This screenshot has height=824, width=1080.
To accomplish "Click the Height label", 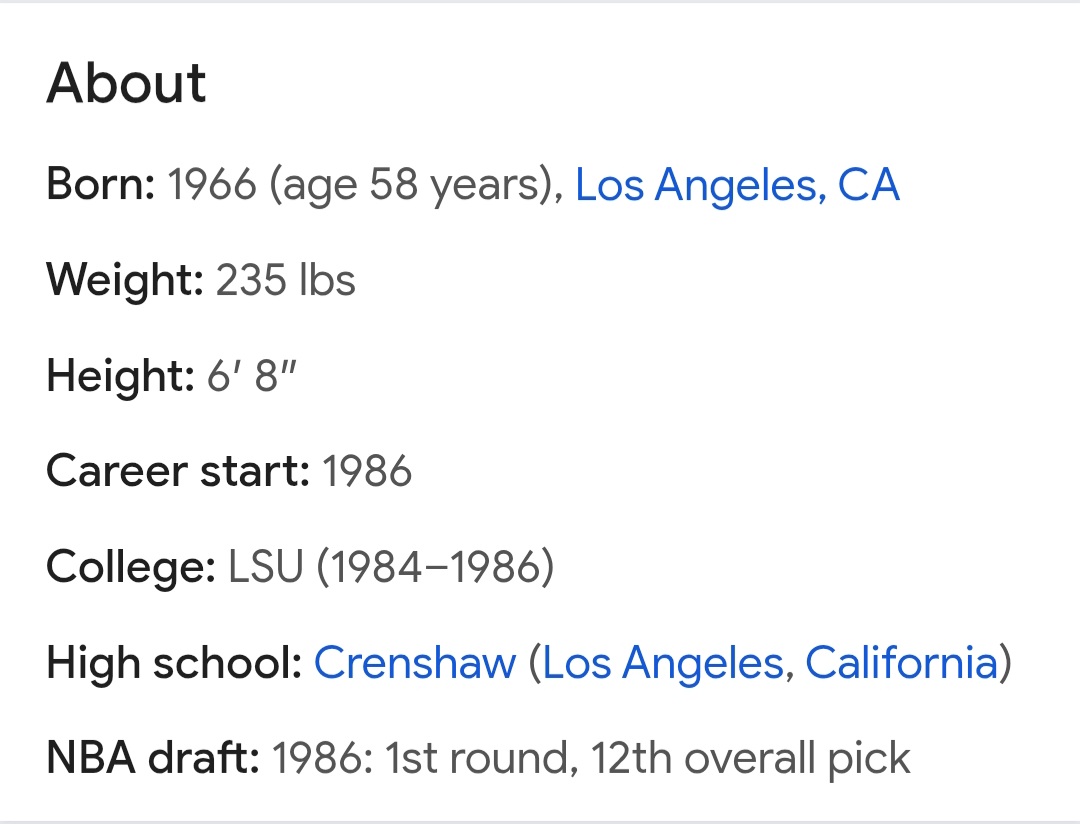I will pos(121,375).
